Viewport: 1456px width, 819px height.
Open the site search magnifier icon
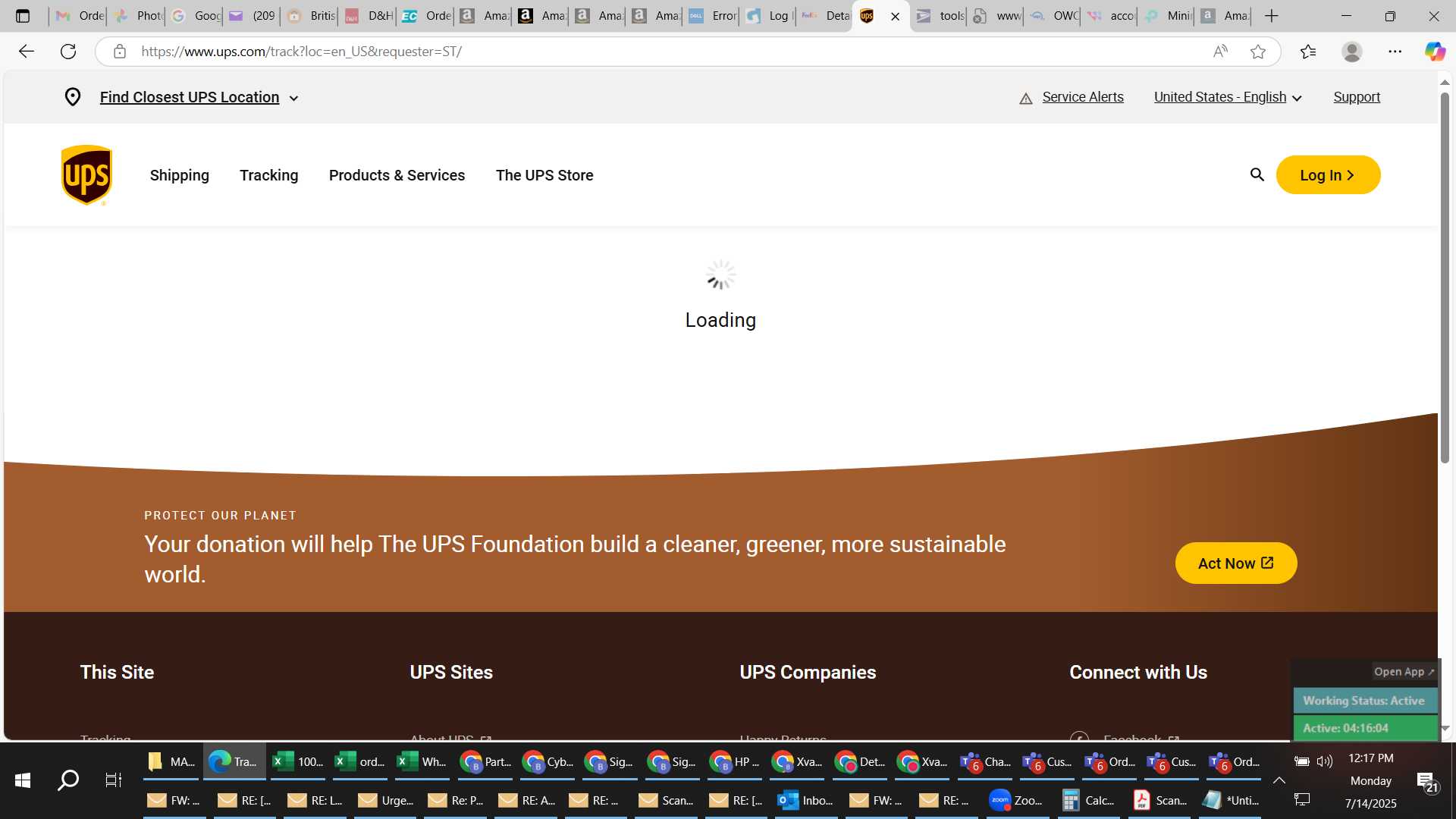(x=1257, y=175)
